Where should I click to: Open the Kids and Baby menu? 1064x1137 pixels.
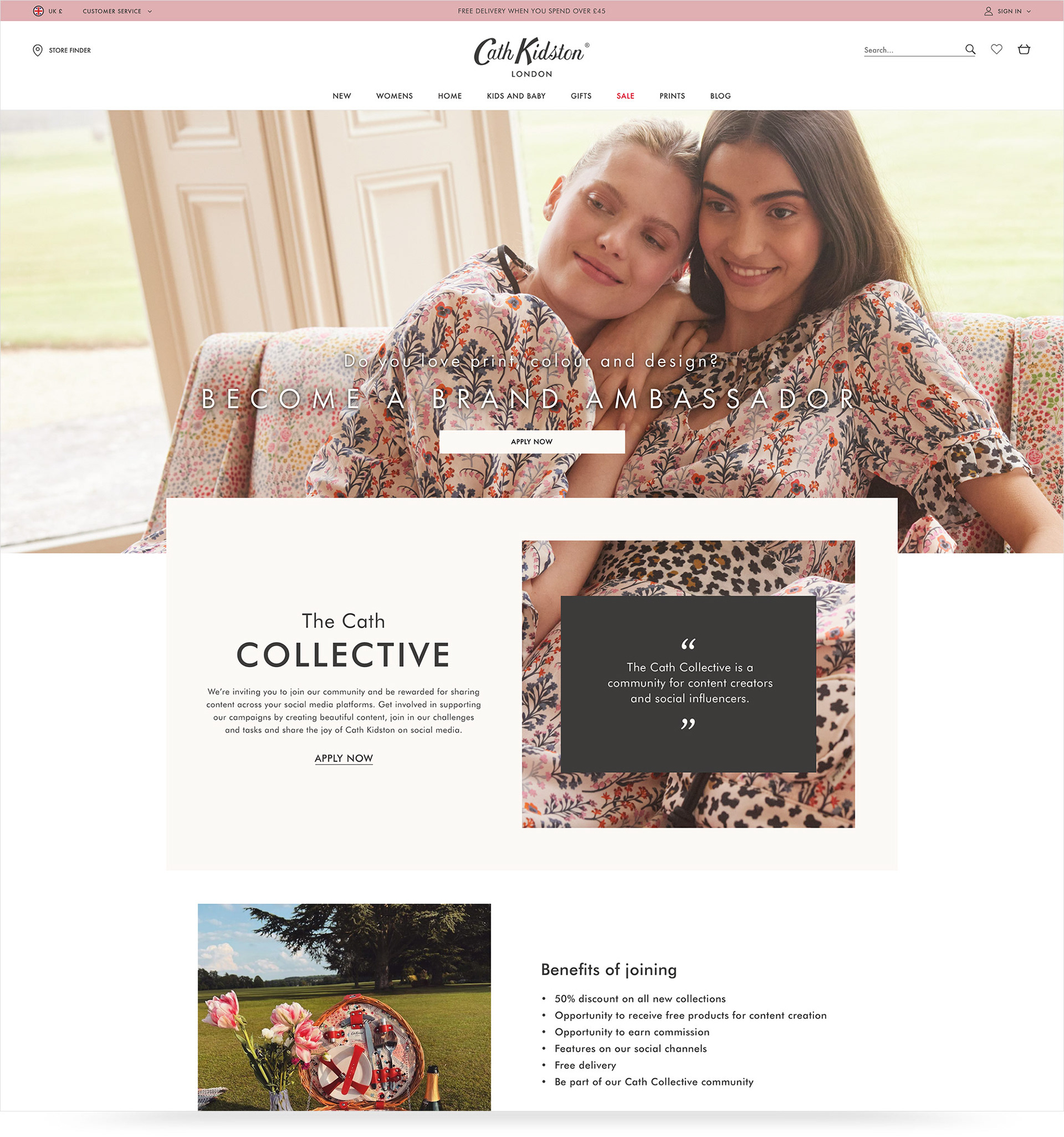[516, 96]
